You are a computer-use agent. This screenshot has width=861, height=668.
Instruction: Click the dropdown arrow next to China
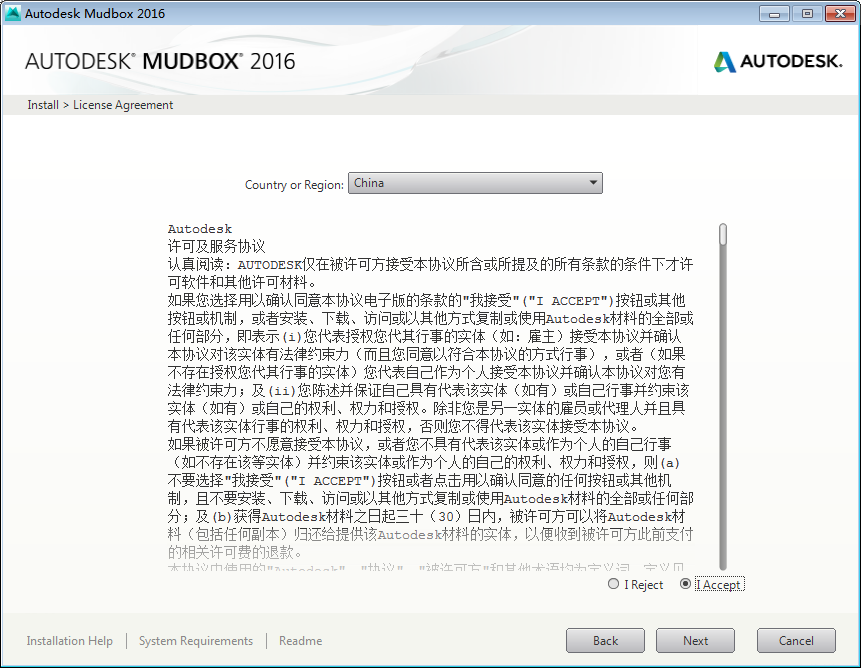tap(594, 182)
